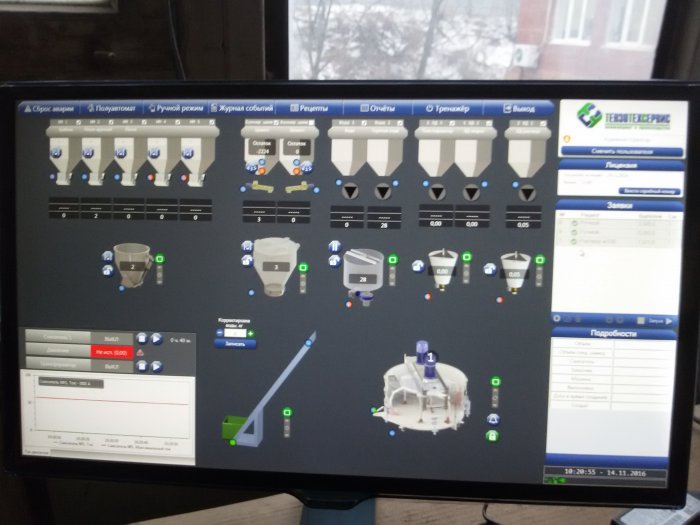This screenshot has height=525, width=700.
Task: Open the Тренажёр simulator
Action: 447,108
